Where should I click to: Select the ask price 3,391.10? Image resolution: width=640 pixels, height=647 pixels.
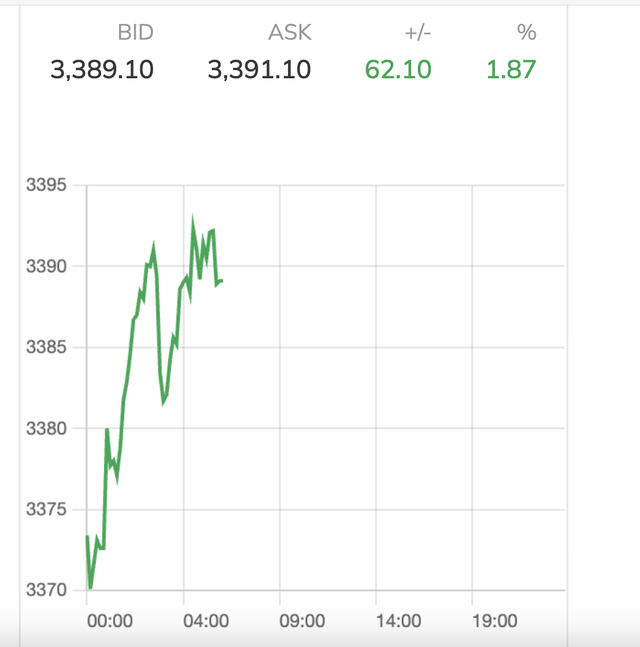(259, 70)
